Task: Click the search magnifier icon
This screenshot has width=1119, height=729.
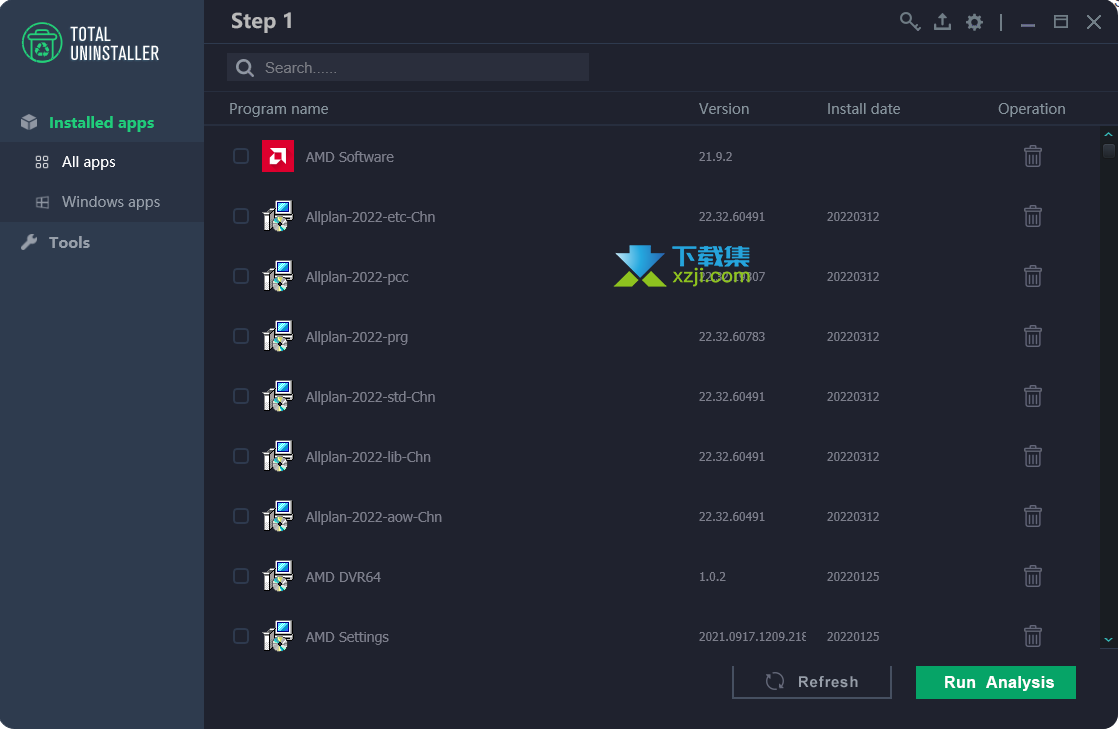Action: [245, 68]
